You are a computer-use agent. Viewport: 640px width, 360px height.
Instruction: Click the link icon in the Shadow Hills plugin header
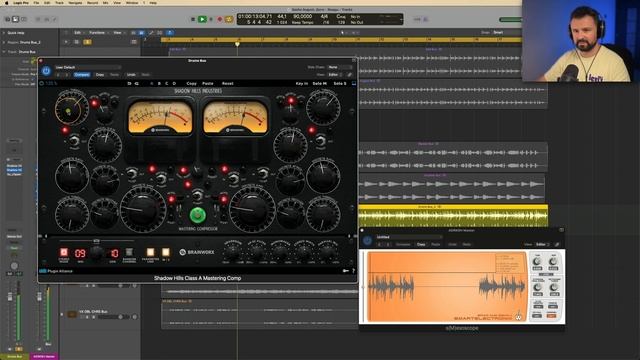tap(350, 75)
